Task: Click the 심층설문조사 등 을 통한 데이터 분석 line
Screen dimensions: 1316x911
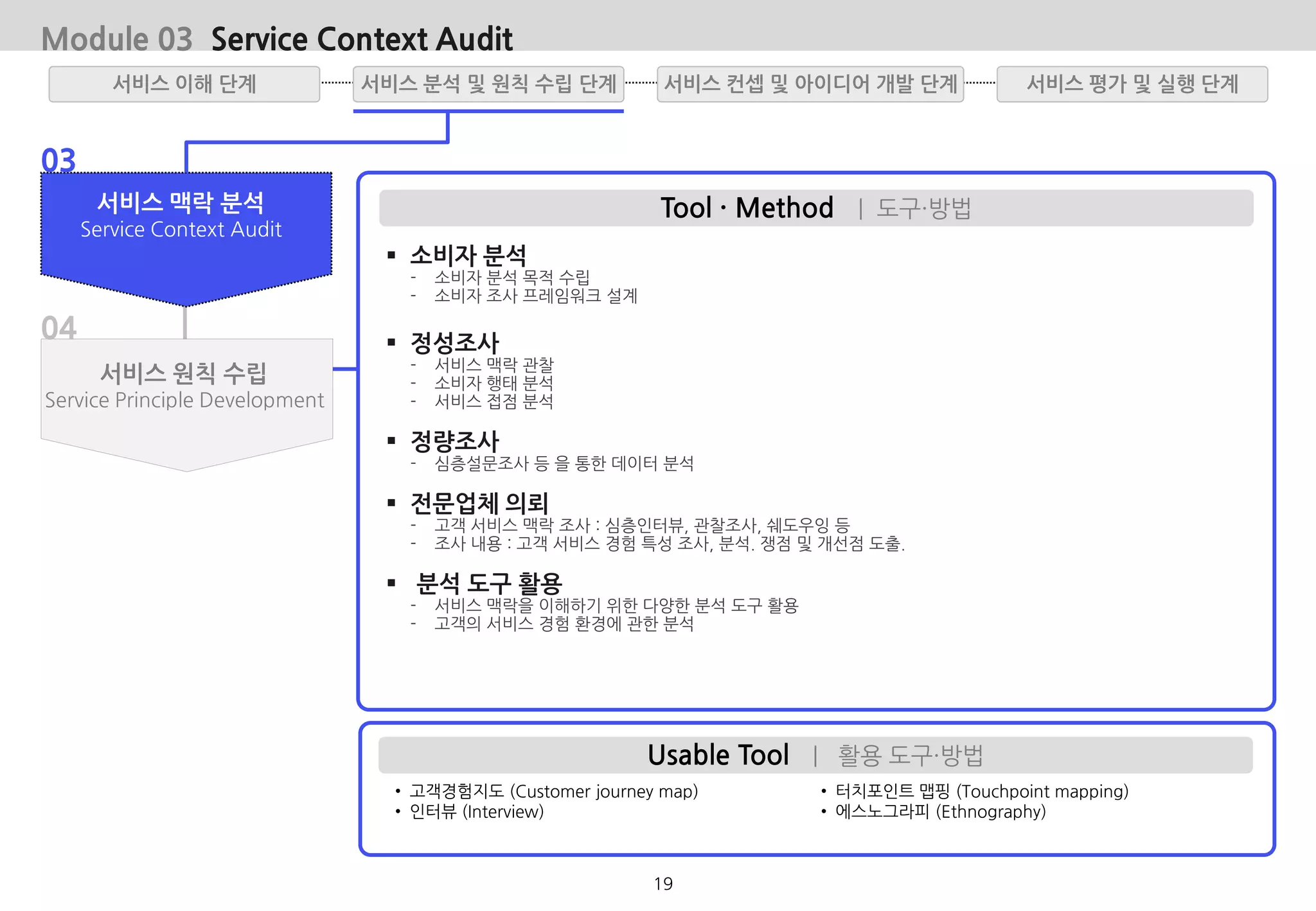Action: 564,463
